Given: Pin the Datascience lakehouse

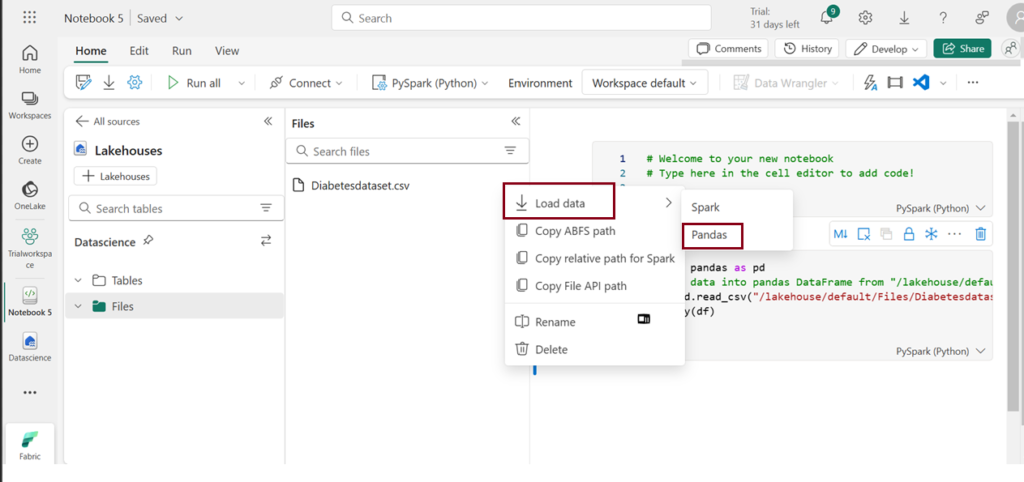Looking at the screenshot, I should coord(149,241).
